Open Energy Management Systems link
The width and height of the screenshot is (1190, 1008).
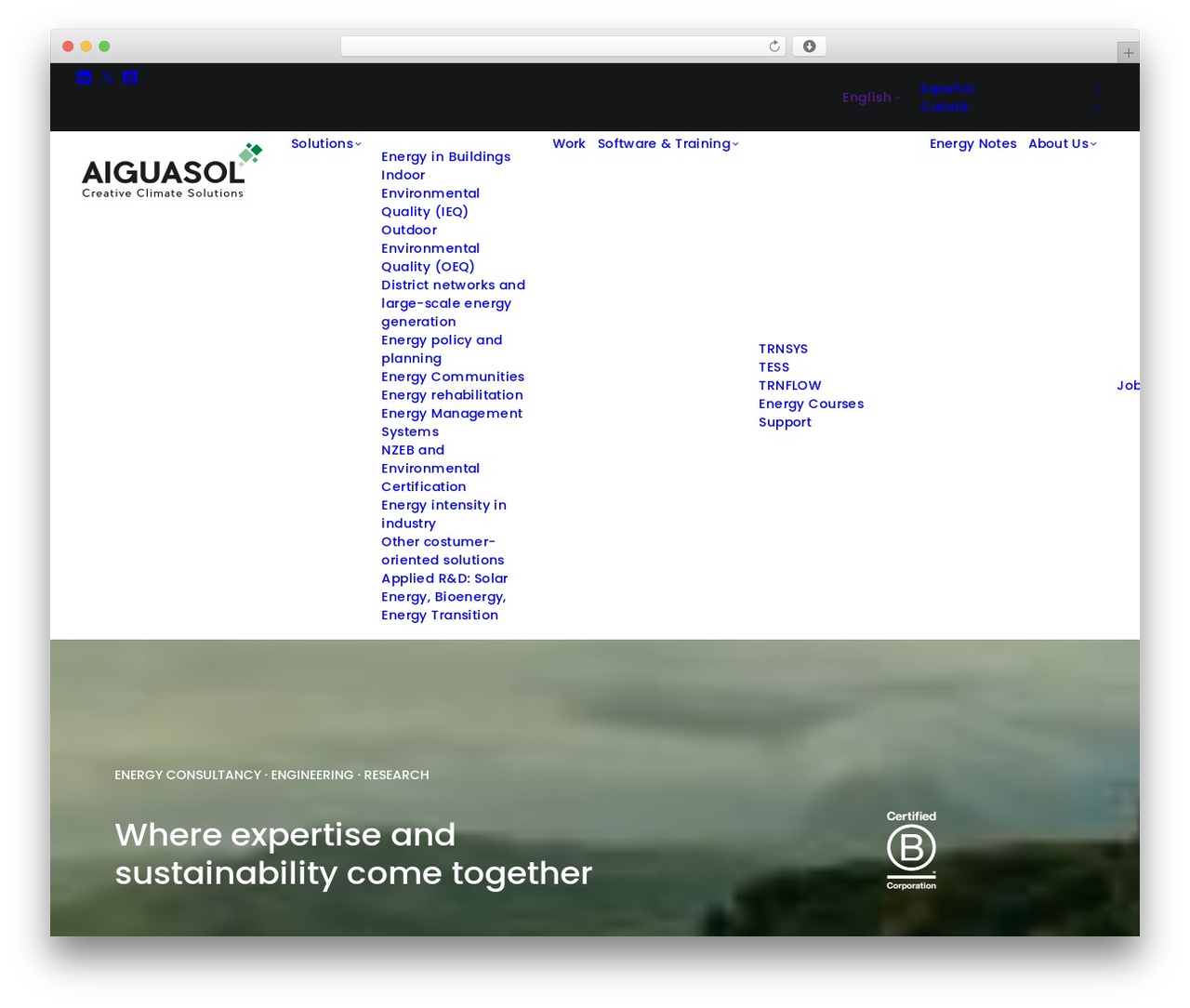(x=452, y=422)
